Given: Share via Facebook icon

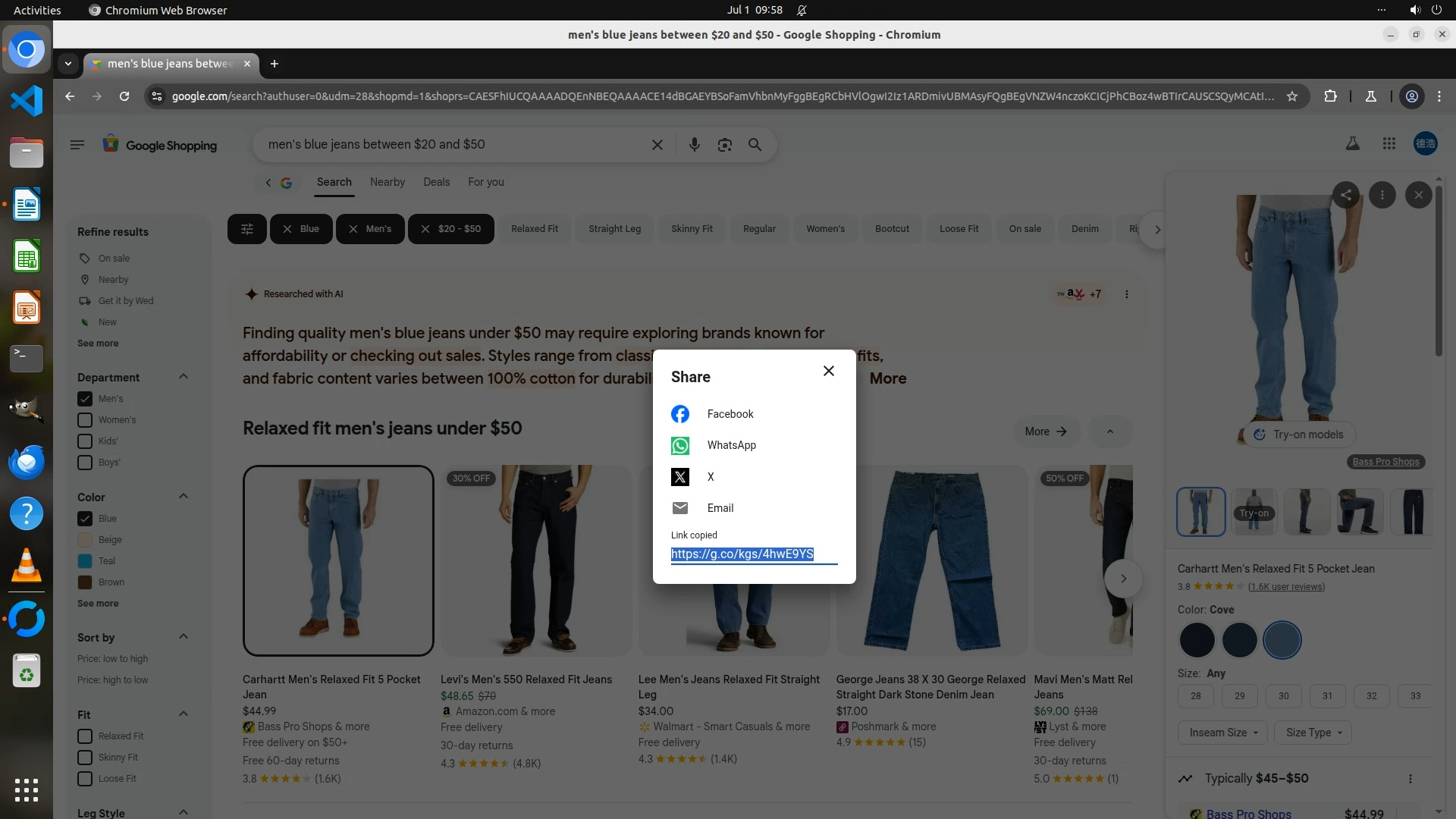Looking at the screenshot, I should tap(680, 414).
